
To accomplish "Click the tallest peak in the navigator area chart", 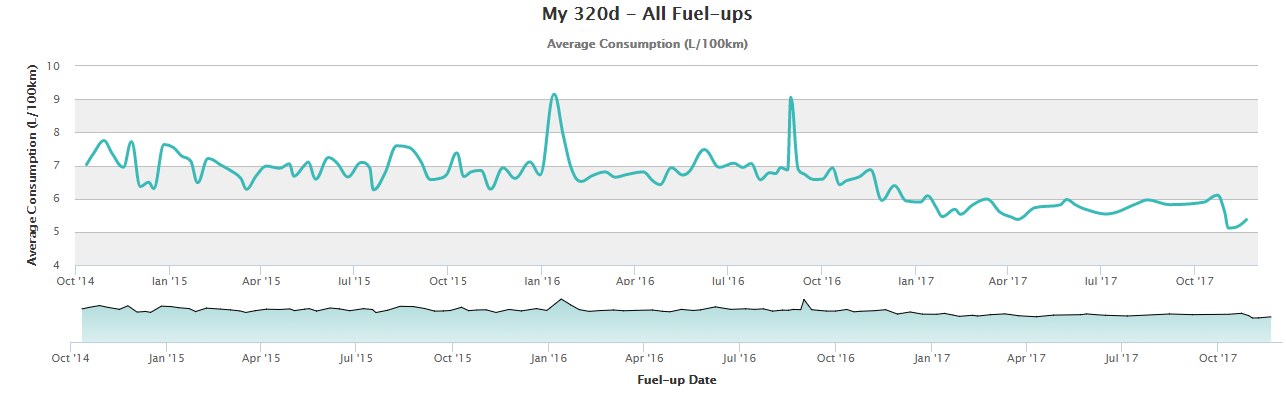I will click(x=561, y=299).
